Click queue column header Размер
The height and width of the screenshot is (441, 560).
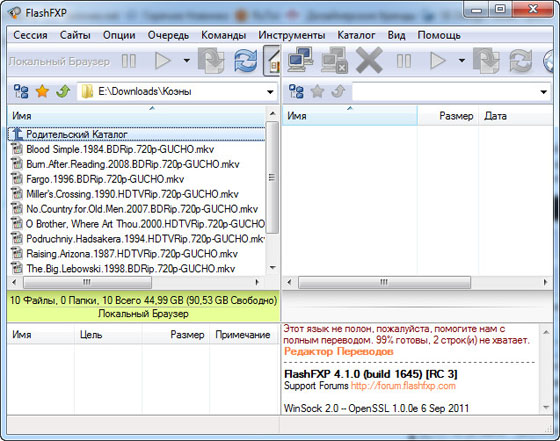coord(176,335)
